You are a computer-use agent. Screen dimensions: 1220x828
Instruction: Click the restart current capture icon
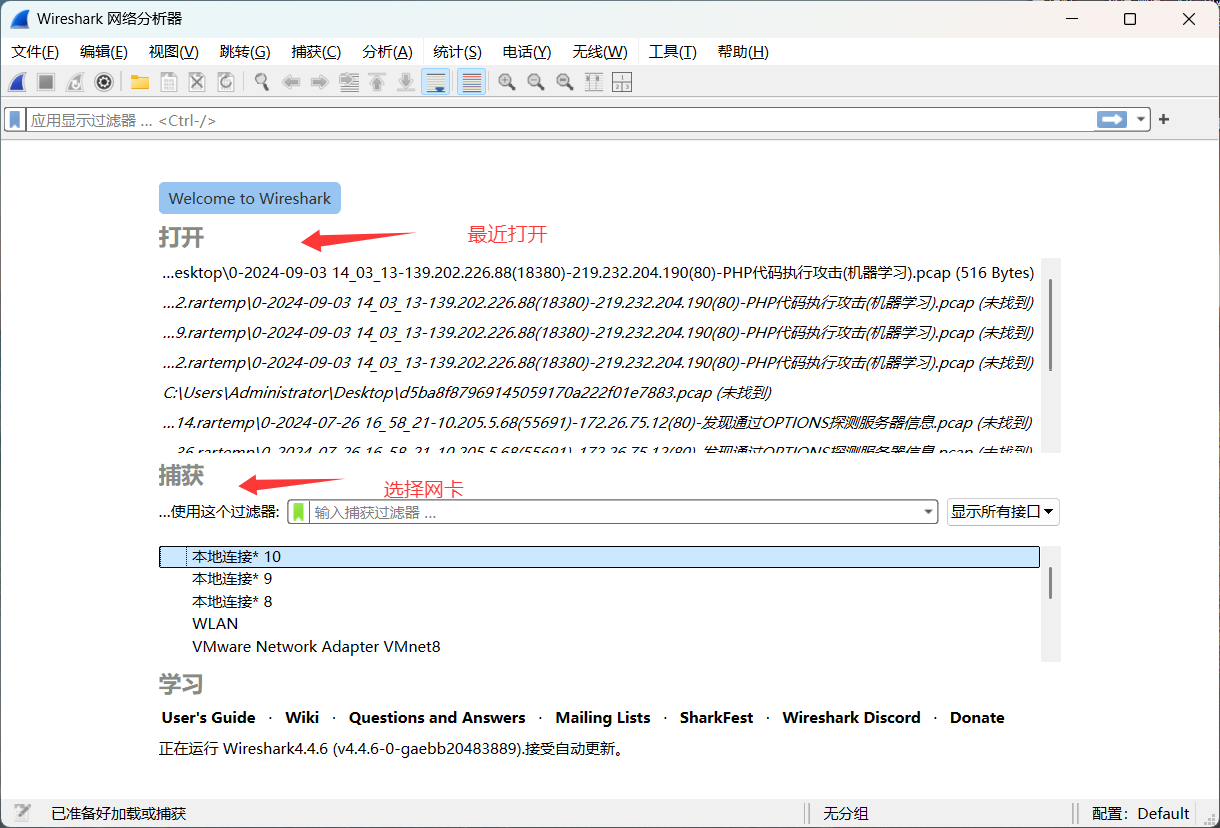click(x=75, y=82)
